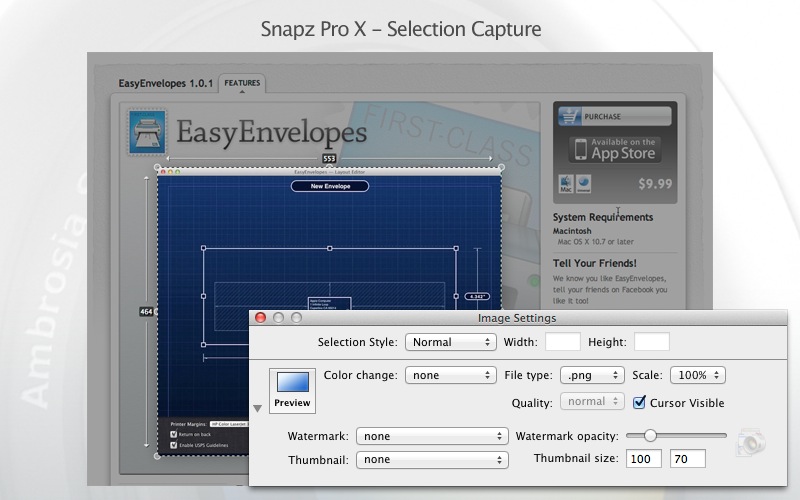Image resolution: width=800 pixels, height=500 pixels.
Task: Click the camera icon beside opacity slider
Action: pyautogui.click(x=751, y=442)
